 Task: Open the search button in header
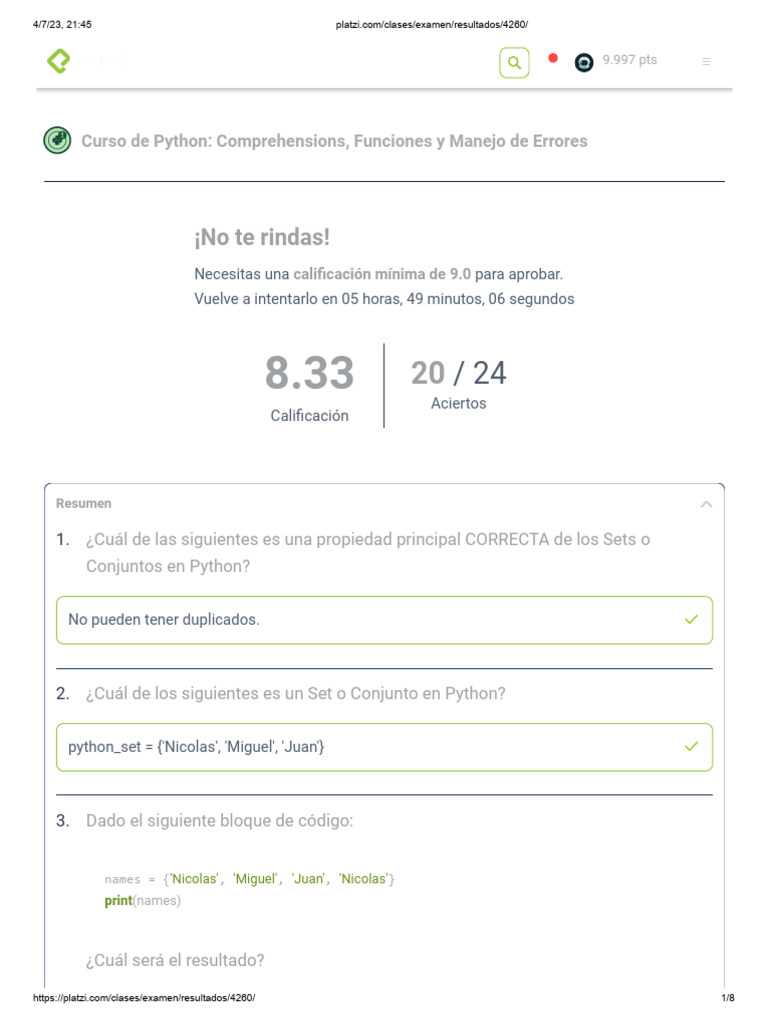pos(514,63)
